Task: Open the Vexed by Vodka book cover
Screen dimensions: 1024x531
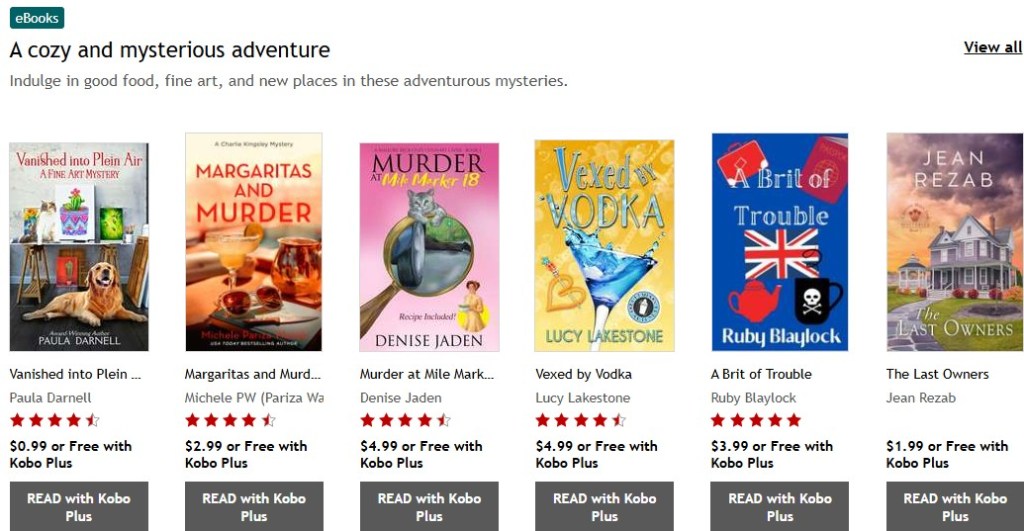Action: pyautogui.click(x=604, y=246)
